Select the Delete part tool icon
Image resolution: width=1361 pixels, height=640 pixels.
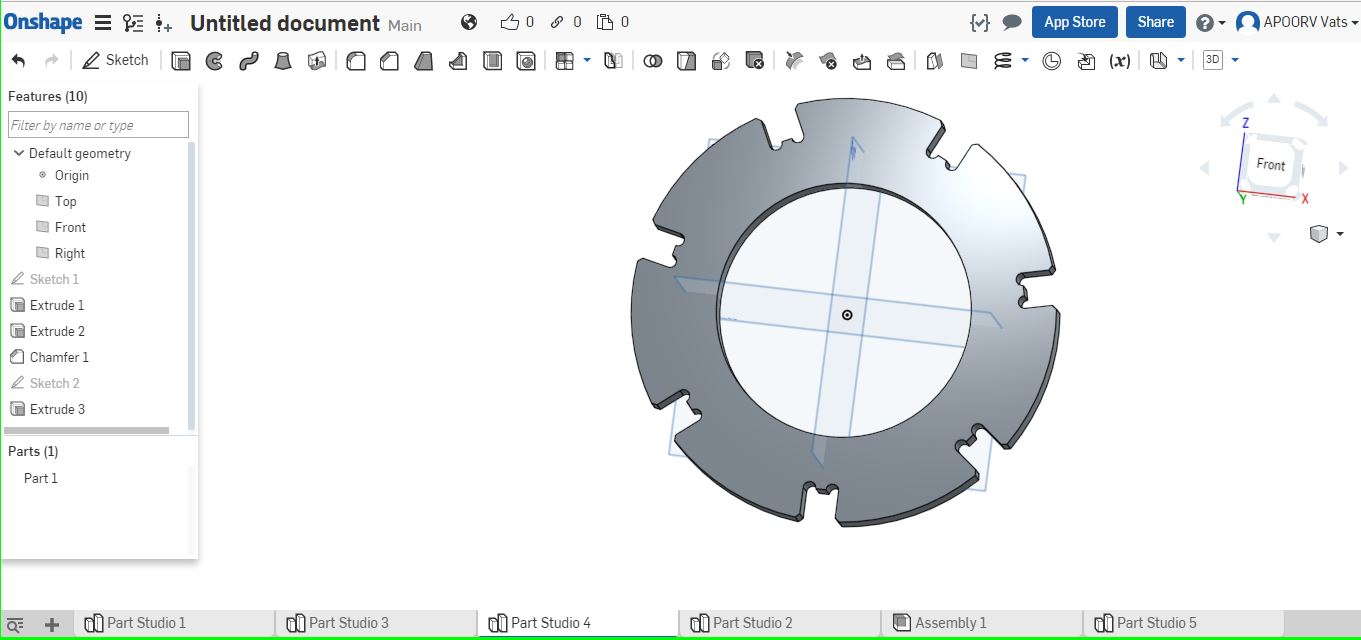[x=755, y=61]
